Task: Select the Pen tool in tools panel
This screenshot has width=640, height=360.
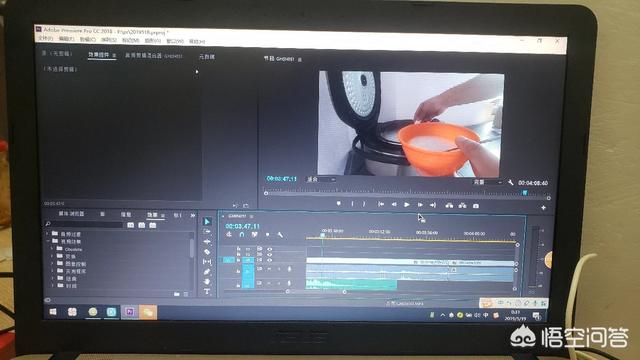Action: (207, 272)
